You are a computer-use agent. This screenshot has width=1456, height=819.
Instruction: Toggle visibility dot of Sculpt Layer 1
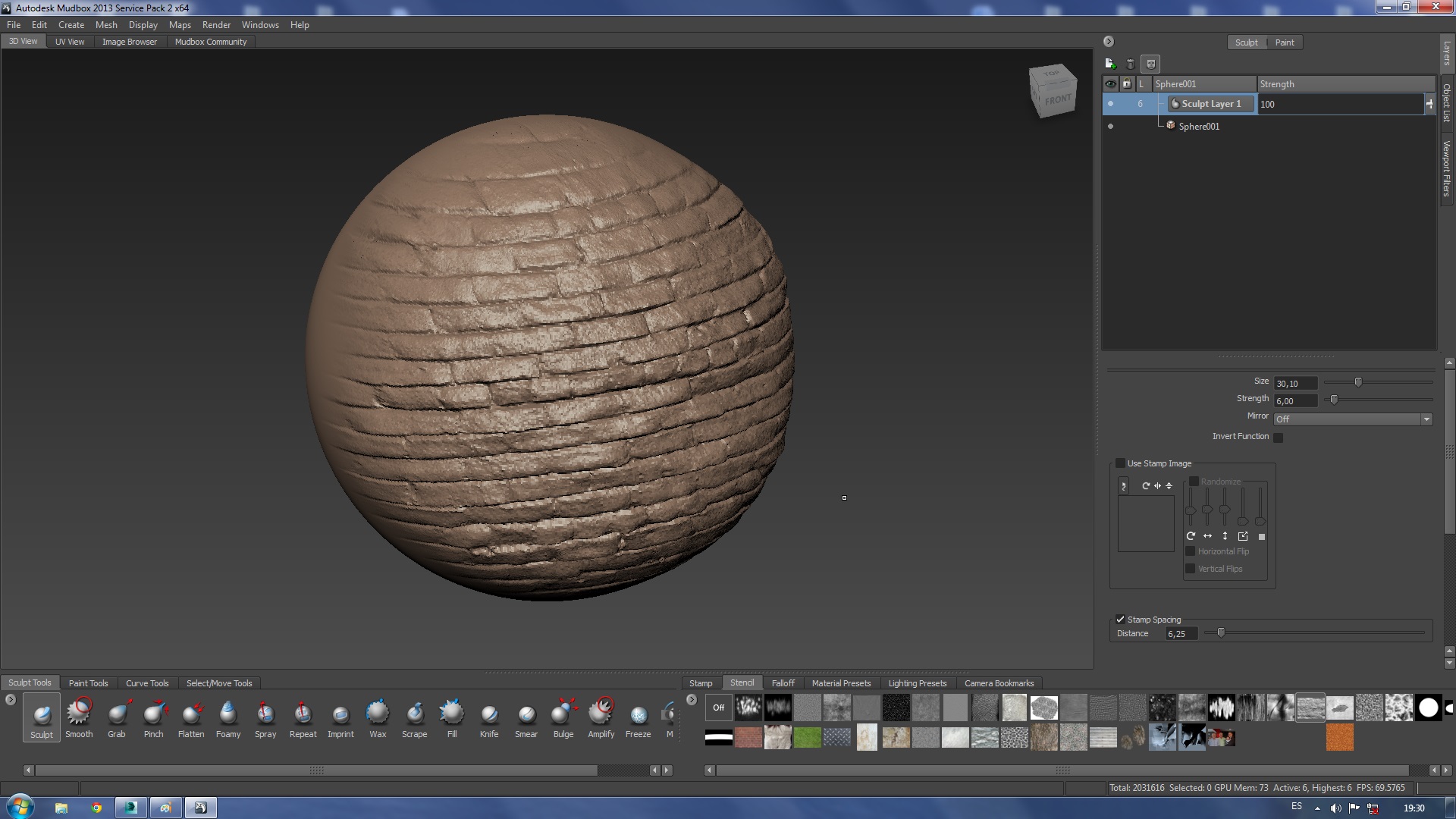(x=1111, y=104)
